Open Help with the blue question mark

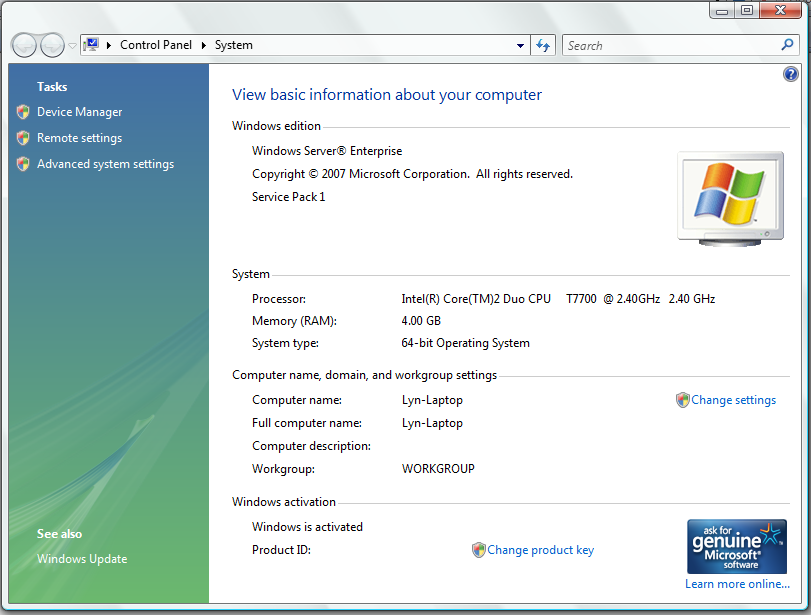click(x=790, y=74)
